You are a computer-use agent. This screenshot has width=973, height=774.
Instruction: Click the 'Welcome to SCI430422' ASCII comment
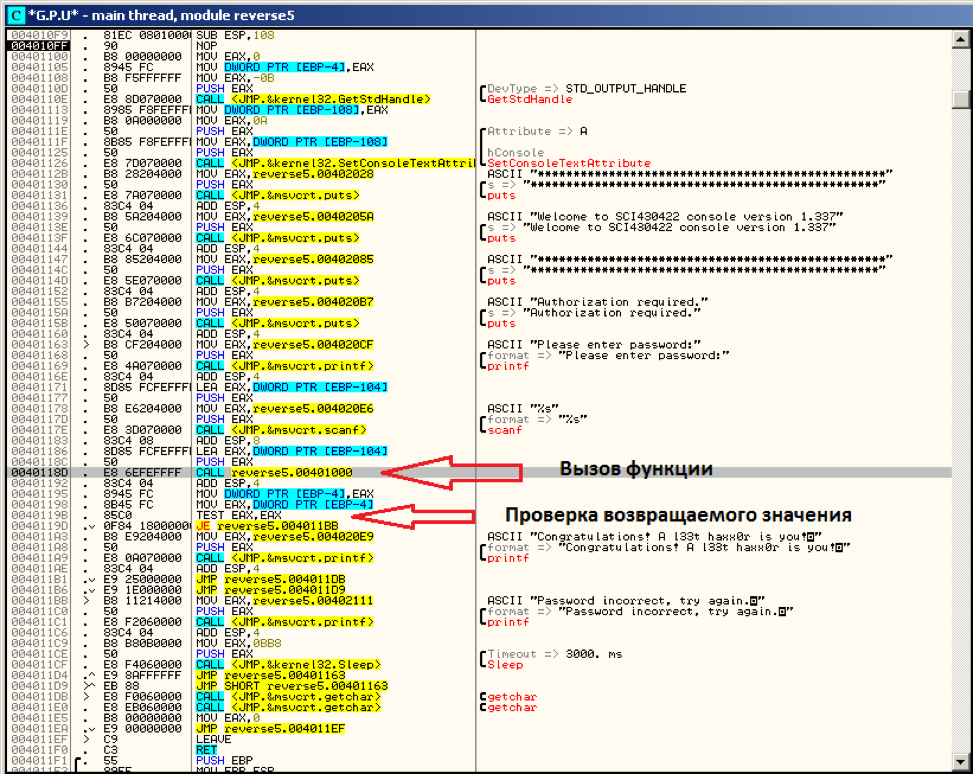pyautogui.click(x=665, y=217)
